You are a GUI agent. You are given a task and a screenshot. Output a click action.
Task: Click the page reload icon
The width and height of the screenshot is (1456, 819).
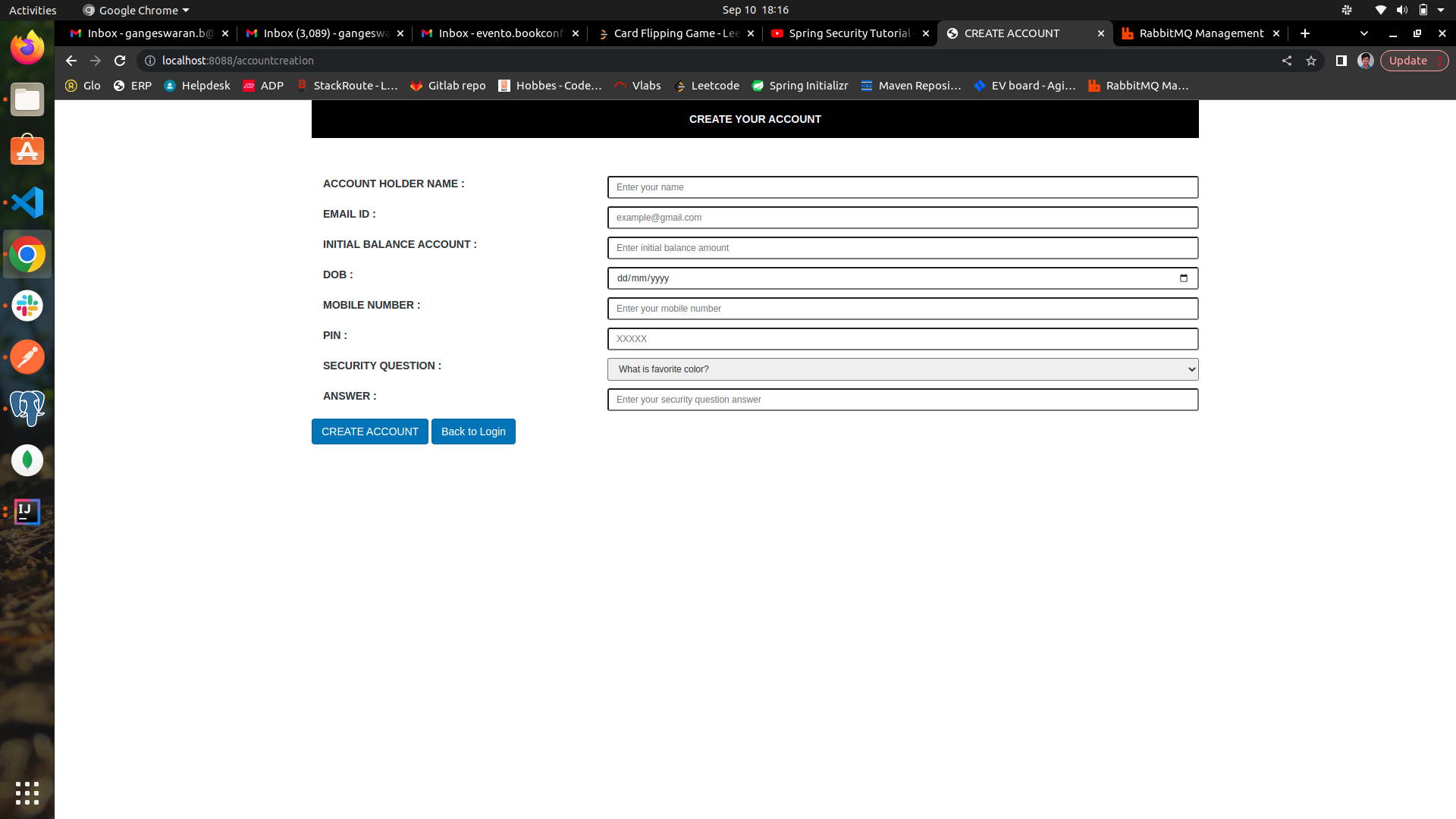click(120, 61)
